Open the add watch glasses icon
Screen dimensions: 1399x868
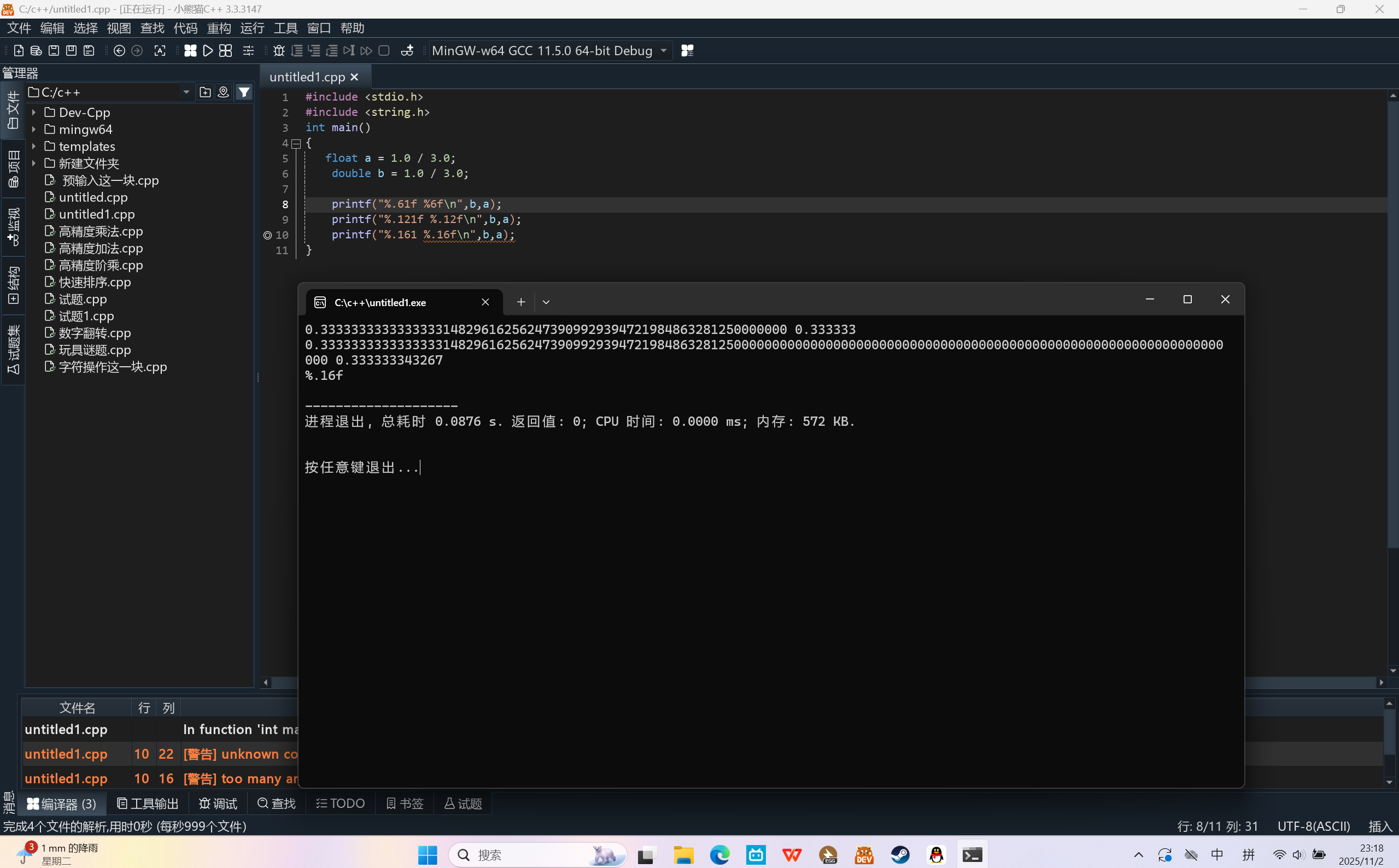pos(407,50)
